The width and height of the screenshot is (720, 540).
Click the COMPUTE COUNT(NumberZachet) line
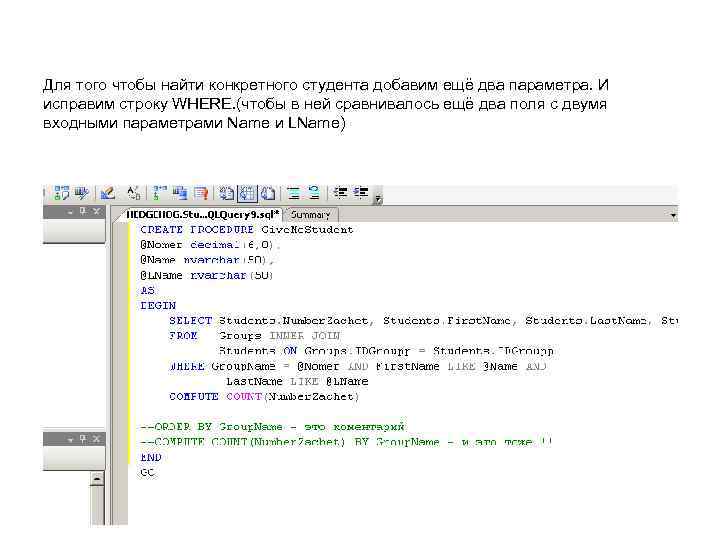pyautogui.click(x=264, y=397)
